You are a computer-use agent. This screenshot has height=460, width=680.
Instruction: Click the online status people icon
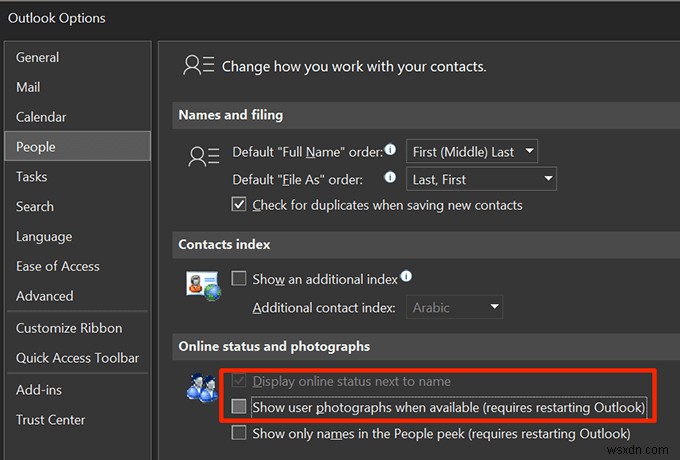(203, 387)
